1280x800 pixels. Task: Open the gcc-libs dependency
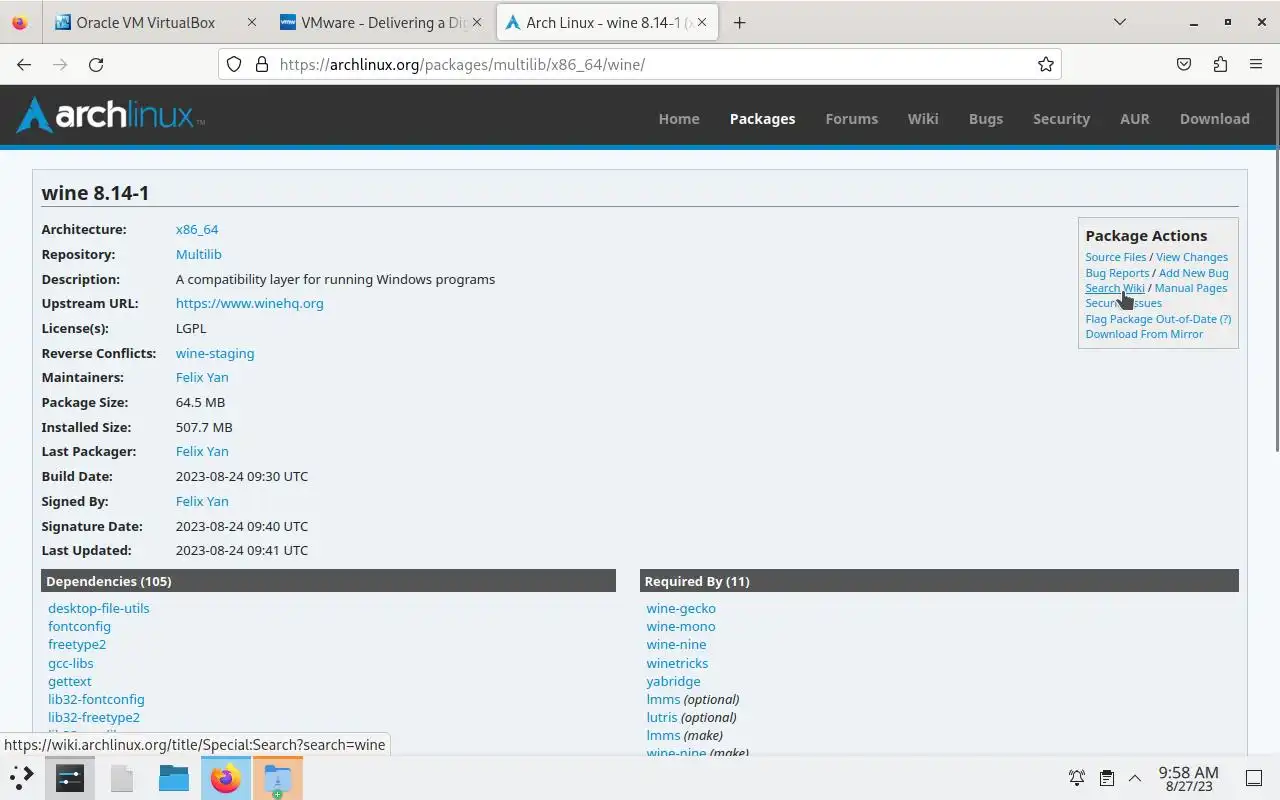coord(71,663)
